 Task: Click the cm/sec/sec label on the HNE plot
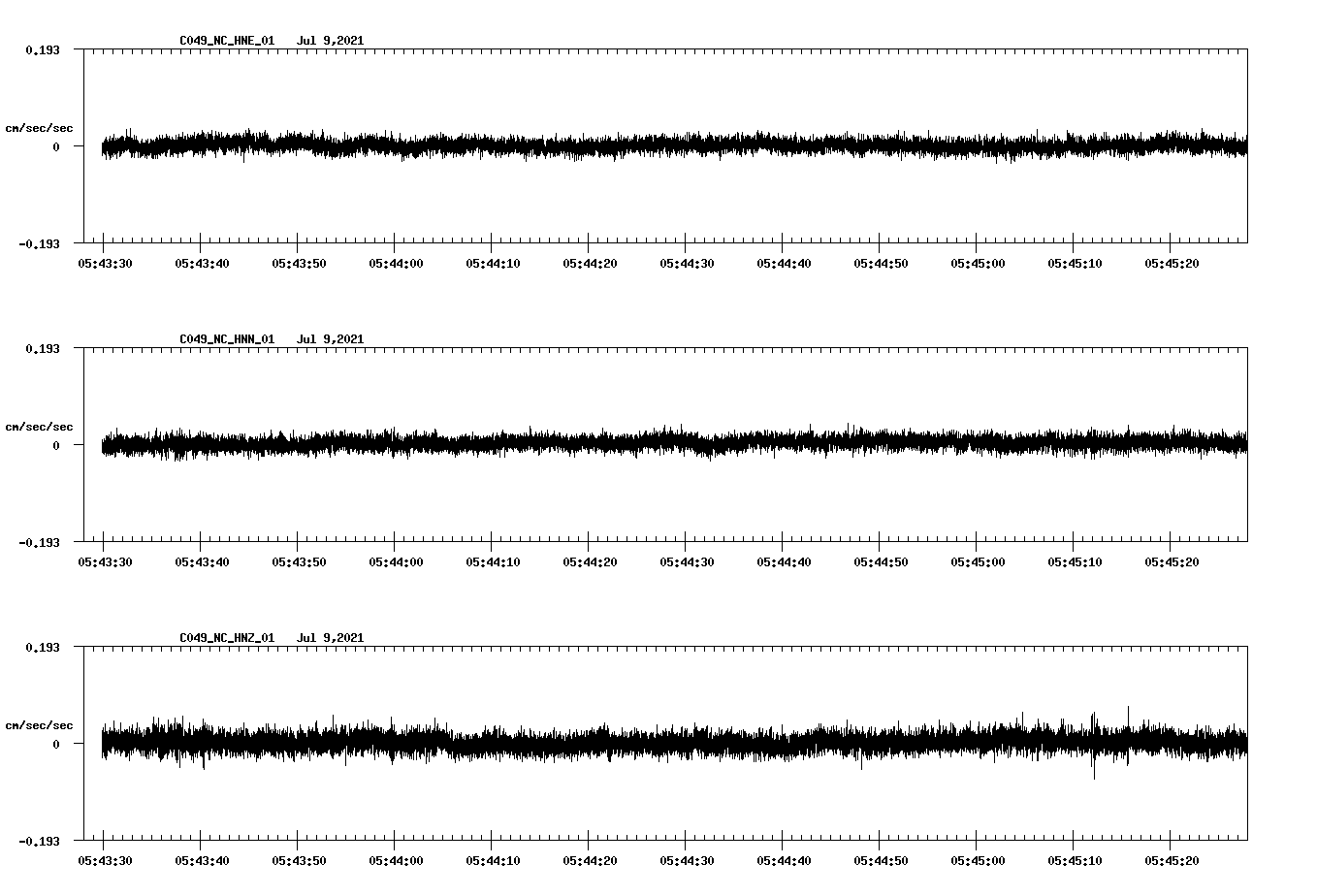click(x=40, y=127)
